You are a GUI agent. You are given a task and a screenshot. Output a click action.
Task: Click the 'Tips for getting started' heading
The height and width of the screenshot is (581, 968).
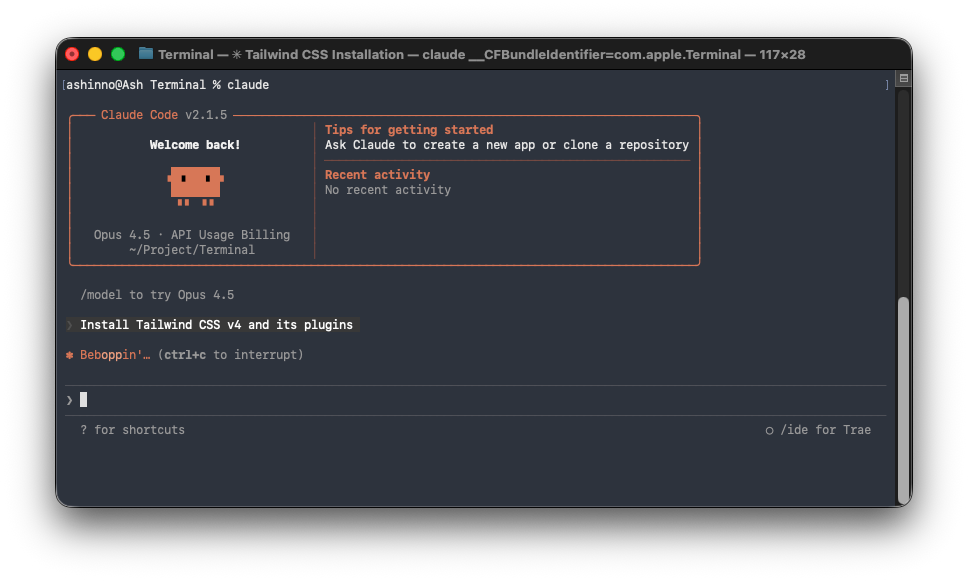click(x=409, y=130)
